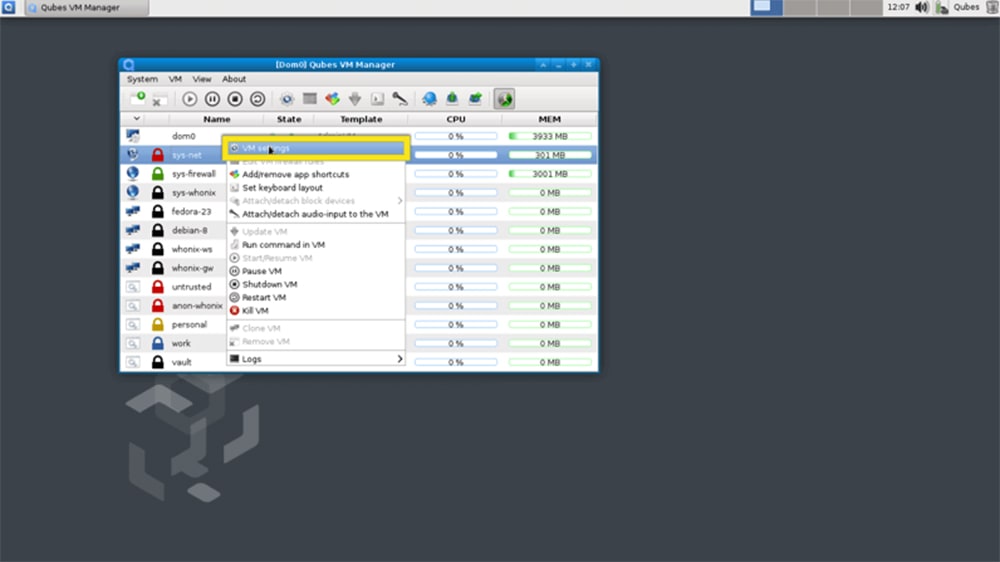The image size is (1000, 562).
Task: Click the volume speaker icon in system tray
Action: click(x=922, y=8)
